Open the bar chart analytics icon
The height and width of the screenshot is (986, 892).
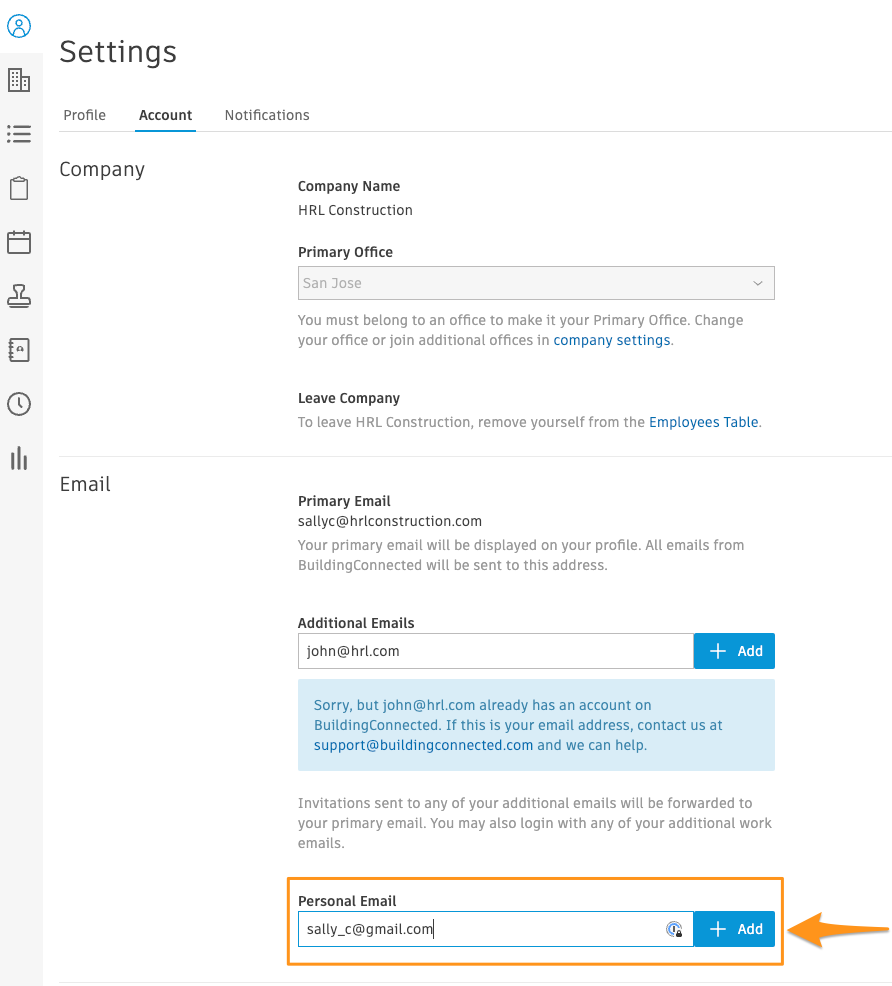[x=19, y=458]
